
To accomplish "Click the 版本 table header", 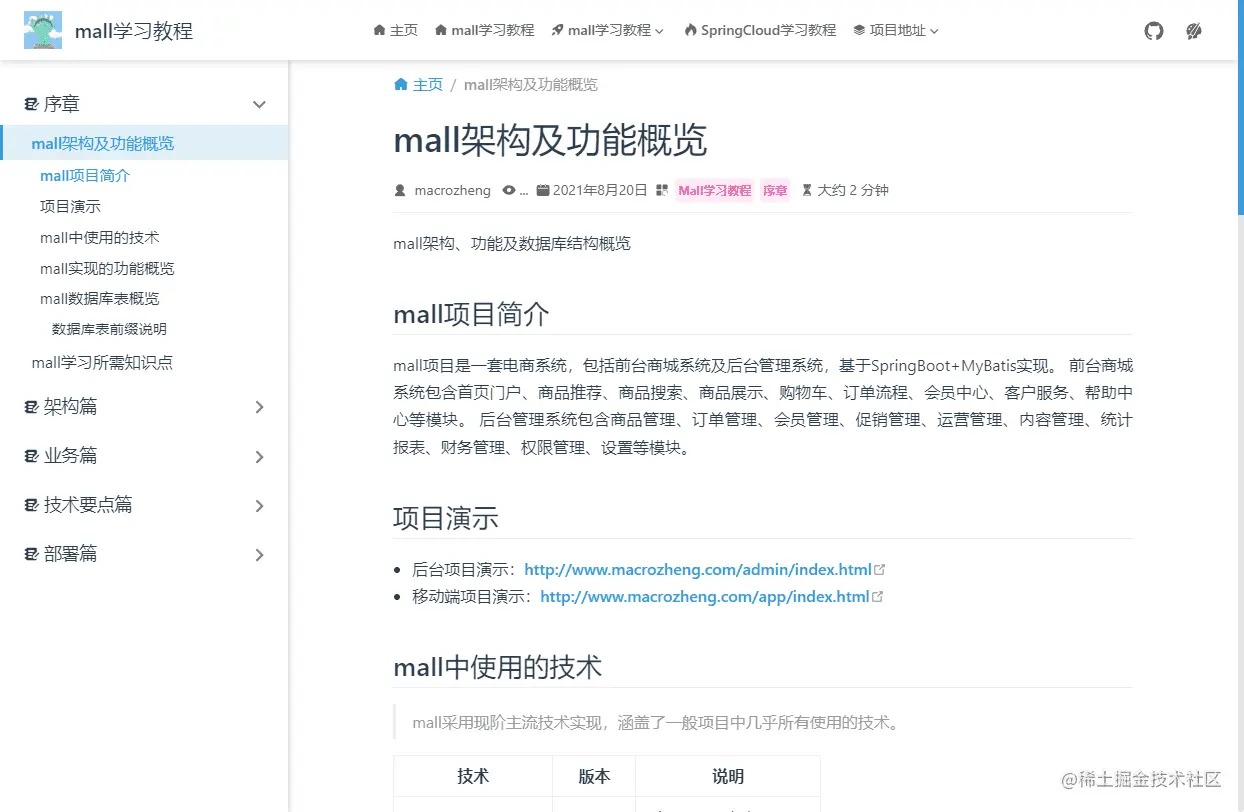I will (594, 776).
